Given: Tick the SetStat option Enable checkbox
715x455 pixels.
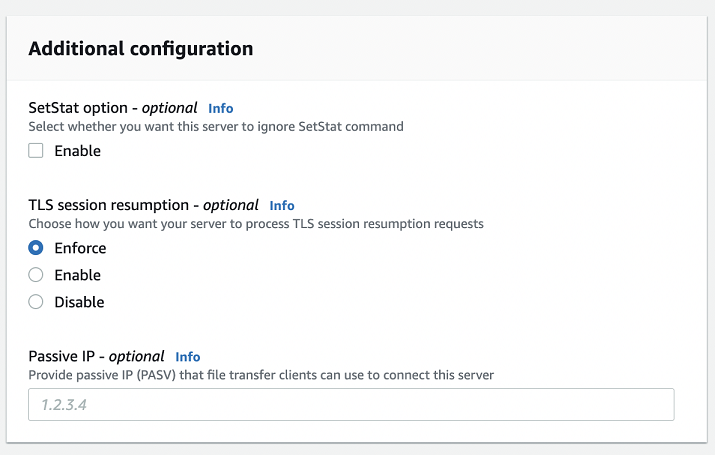Looking at the screenshot, I should point(36,151).
